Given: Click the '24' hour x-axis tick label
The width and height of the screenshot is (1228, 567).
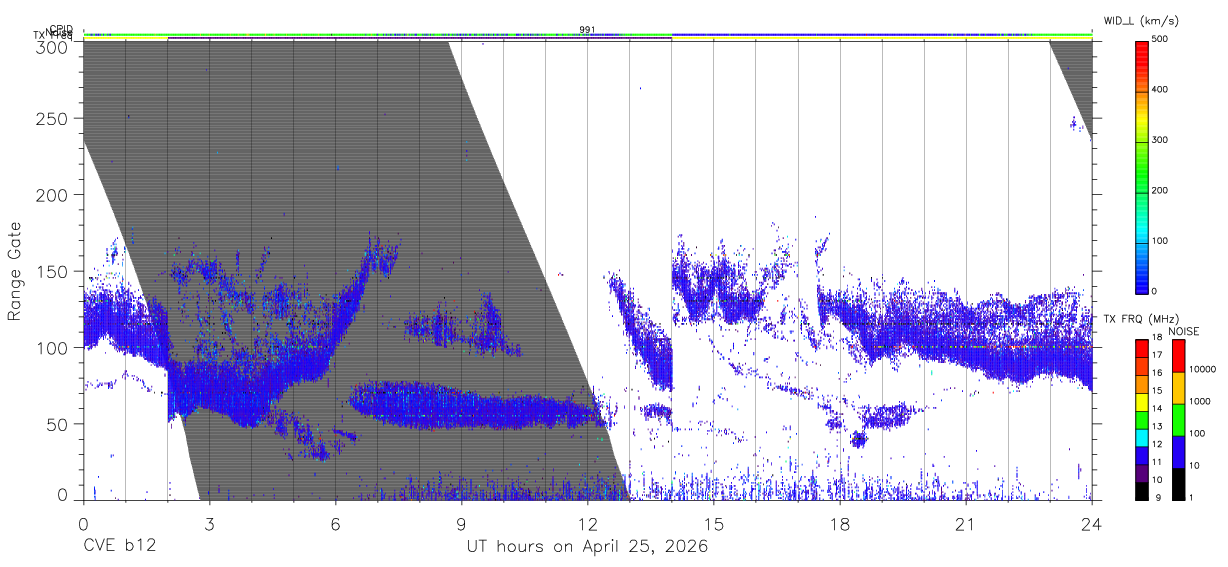Looking at the screenshot, I should tap(1092, 524).
